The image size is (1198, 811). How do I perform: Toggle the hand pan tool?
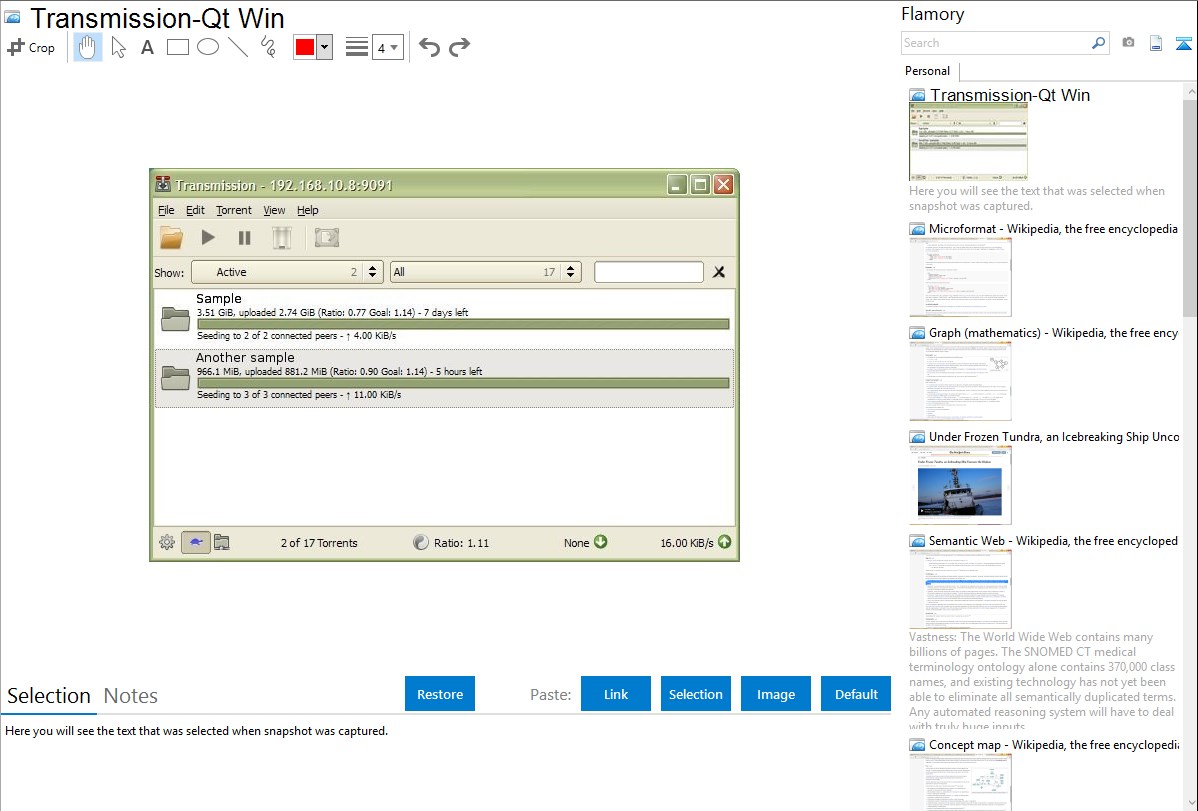coord(88,47)
